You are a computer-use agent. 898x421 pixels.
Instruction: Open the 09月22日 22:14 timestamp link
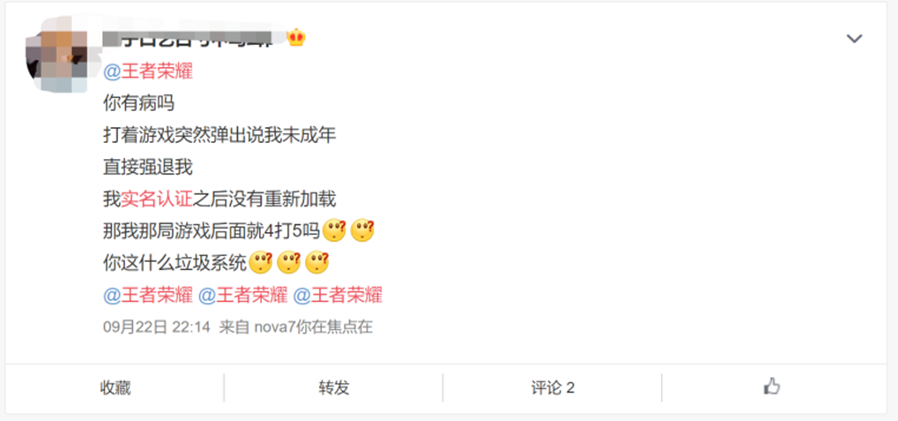157,327
